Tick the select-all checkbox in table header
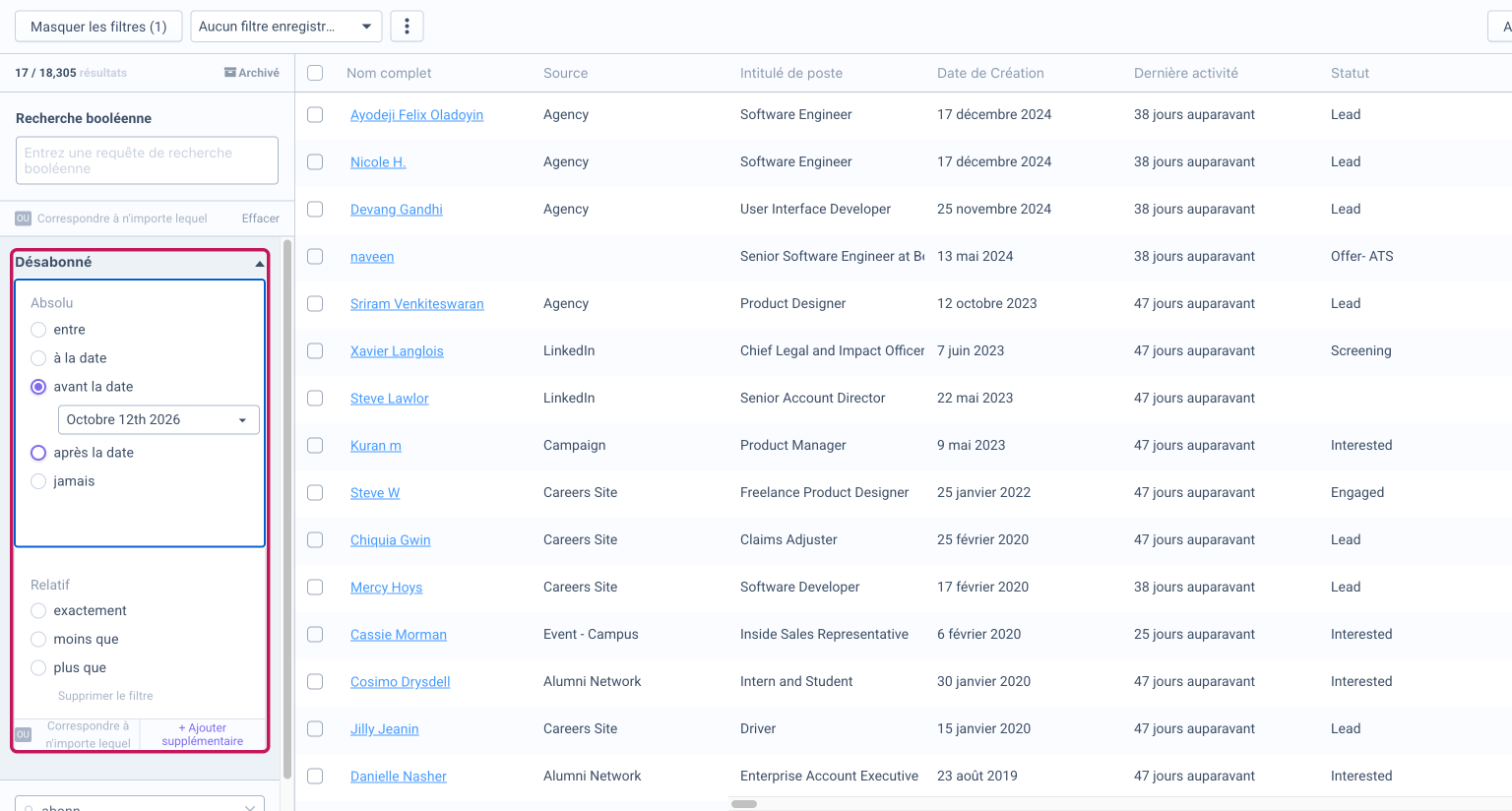Screen dimensions: 1512x811 point(315,73)
